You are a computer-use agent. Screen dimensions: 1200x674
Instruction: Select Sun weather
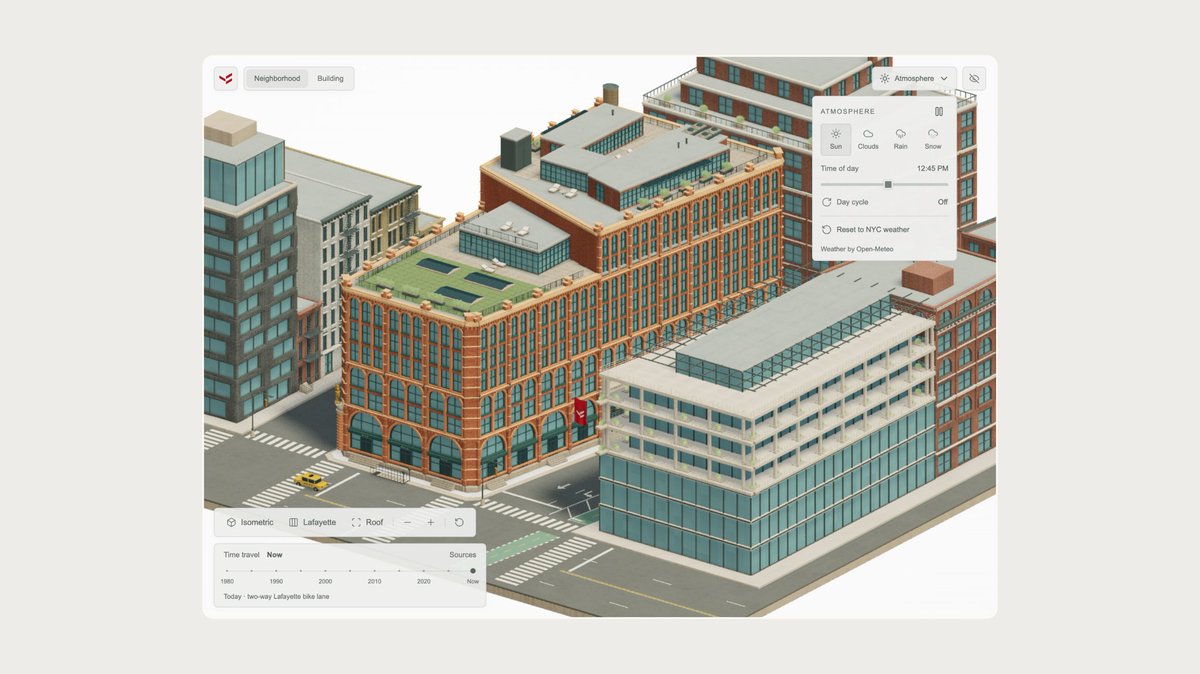[836, 139]
